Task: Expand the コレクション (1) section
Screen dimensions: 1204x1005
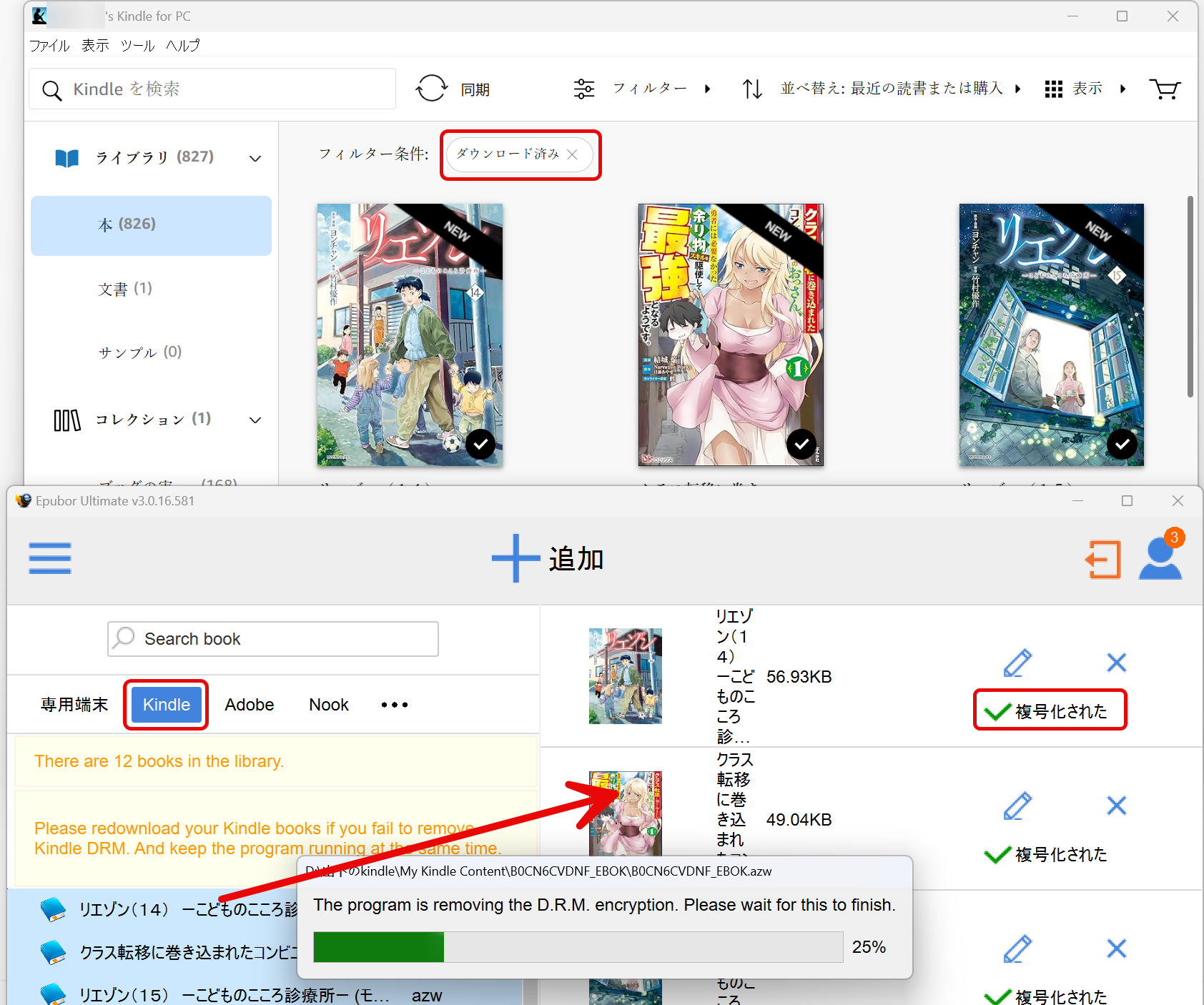Action: coord(255,420)
